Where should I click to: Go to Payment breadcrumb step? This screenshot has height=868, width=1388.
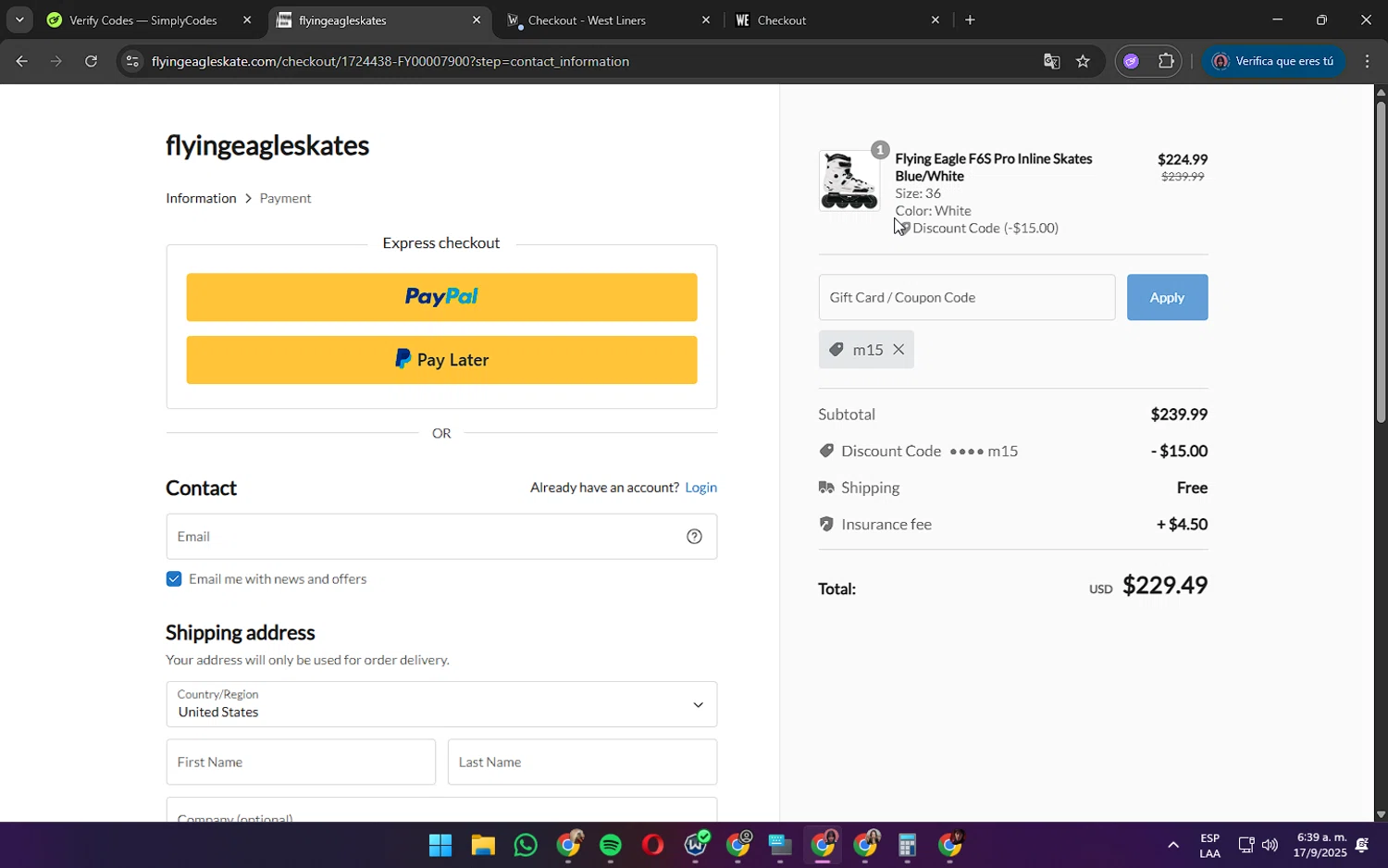pos(285,198)
